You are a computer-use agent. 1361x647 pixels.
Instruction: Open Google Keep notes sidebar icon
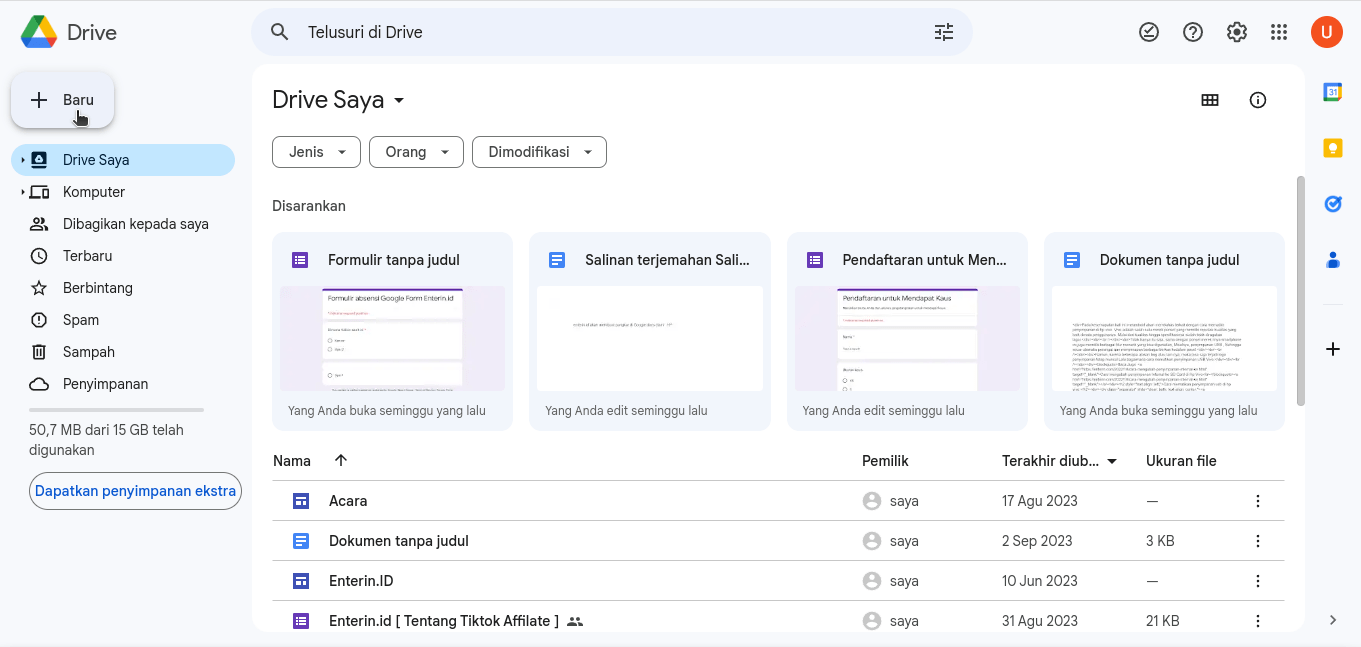click(x=1332, y=147)
